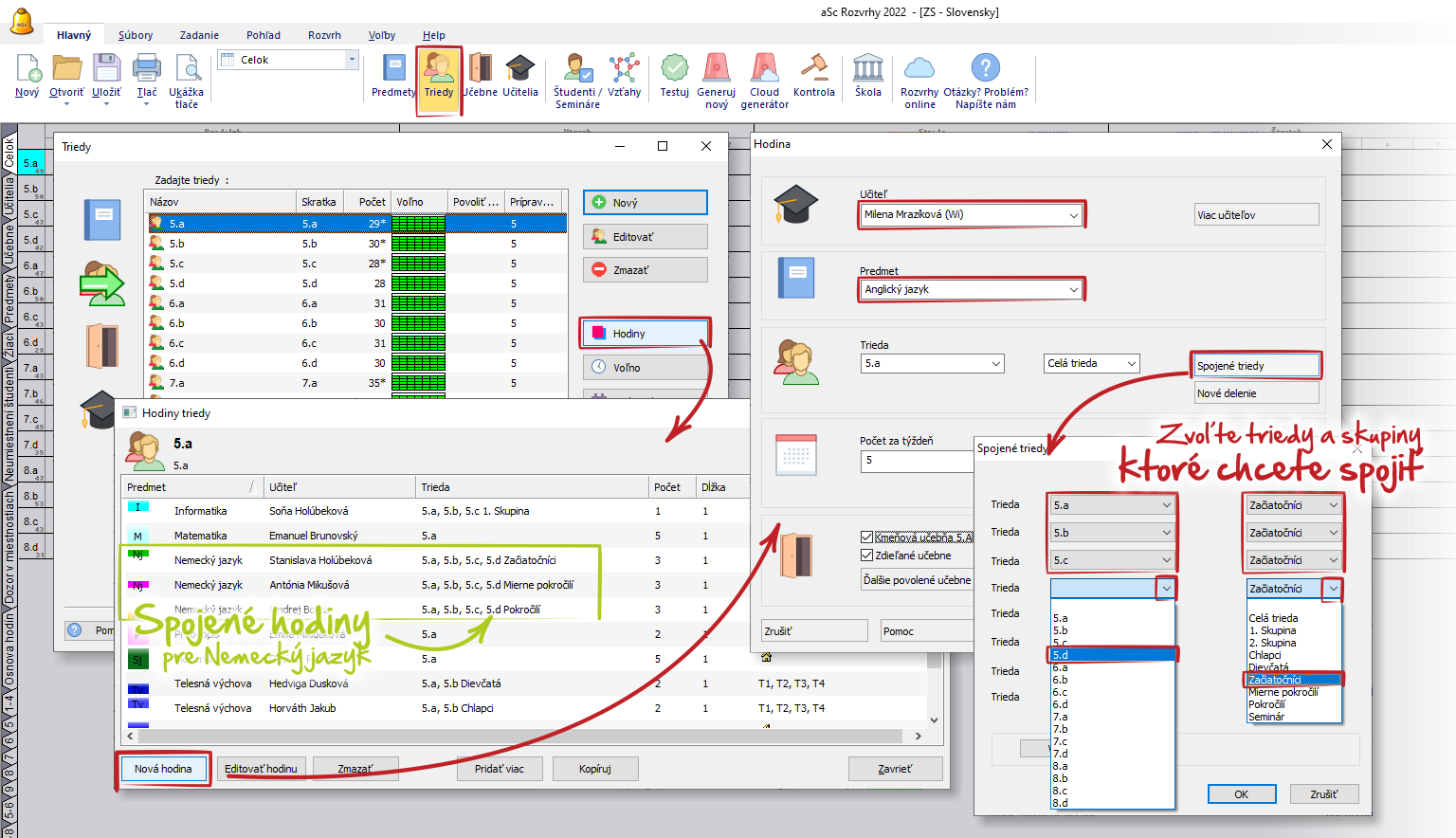Click the Matematika light blue swatch

pos(137,536)
